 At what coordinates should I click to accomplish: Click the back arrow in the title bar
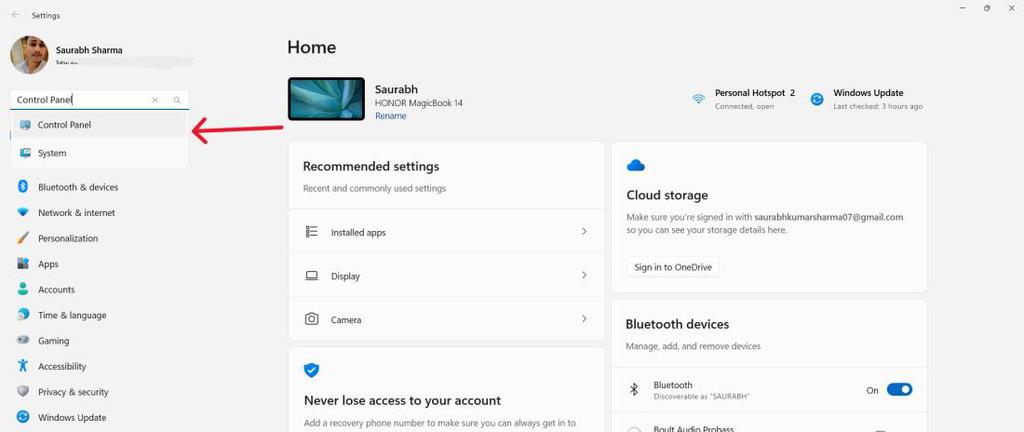coord(15,16)
